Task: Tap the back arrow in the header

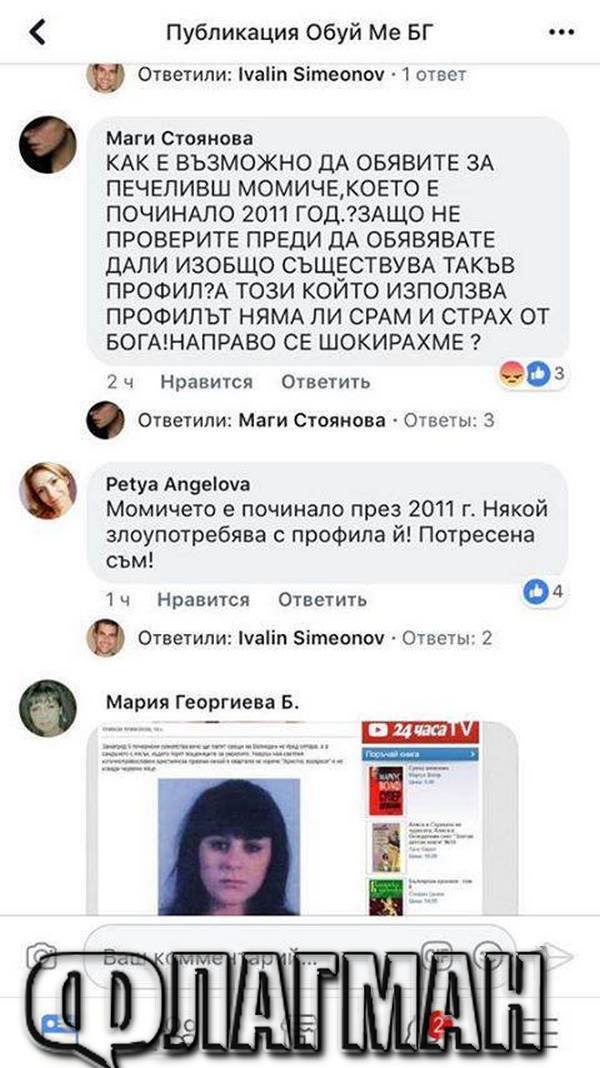Action: (x=37, y=32)
